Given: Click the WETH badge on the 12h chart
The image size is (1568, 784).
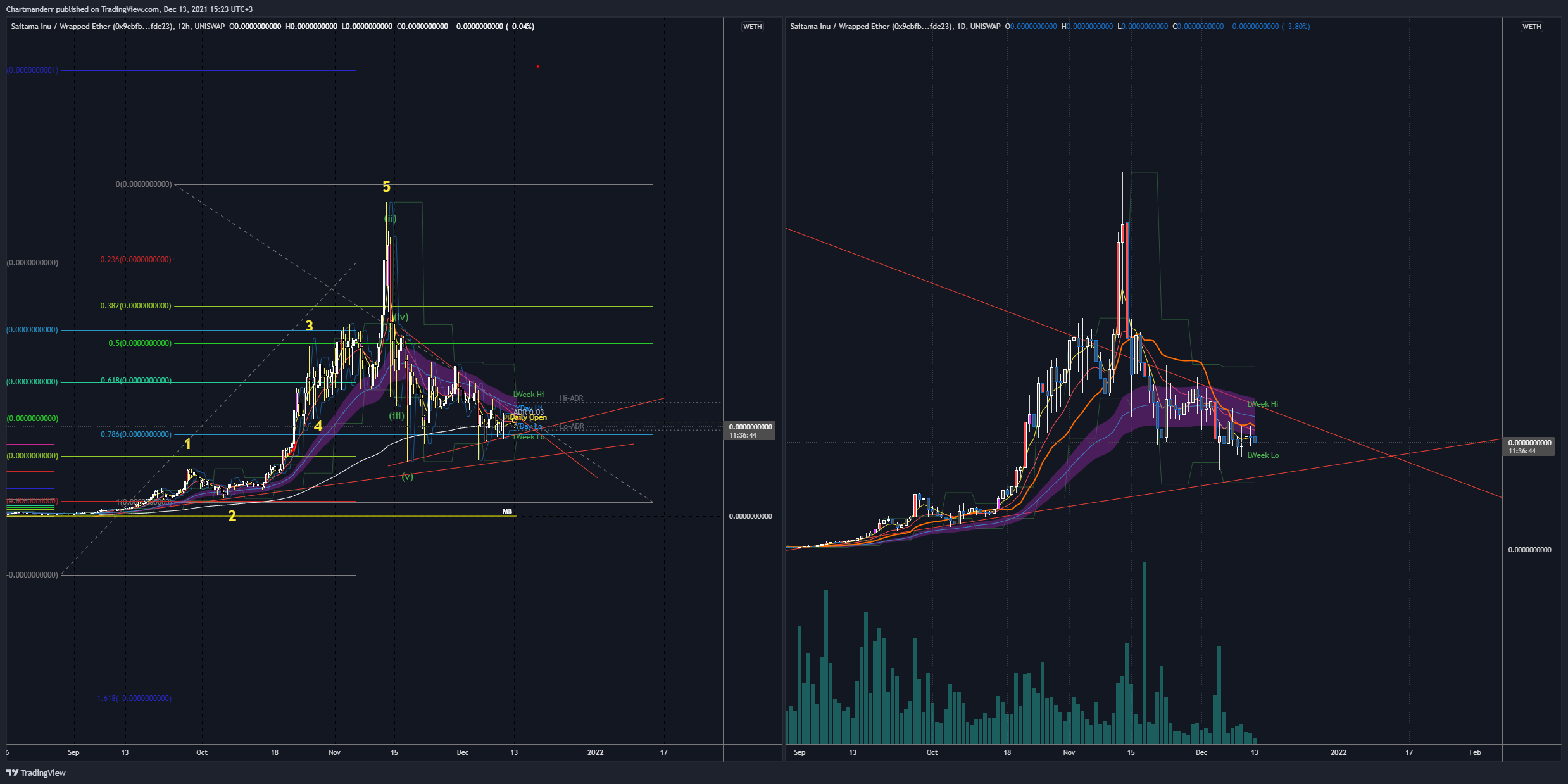Looking at the screenshot, I should (752, 27).
